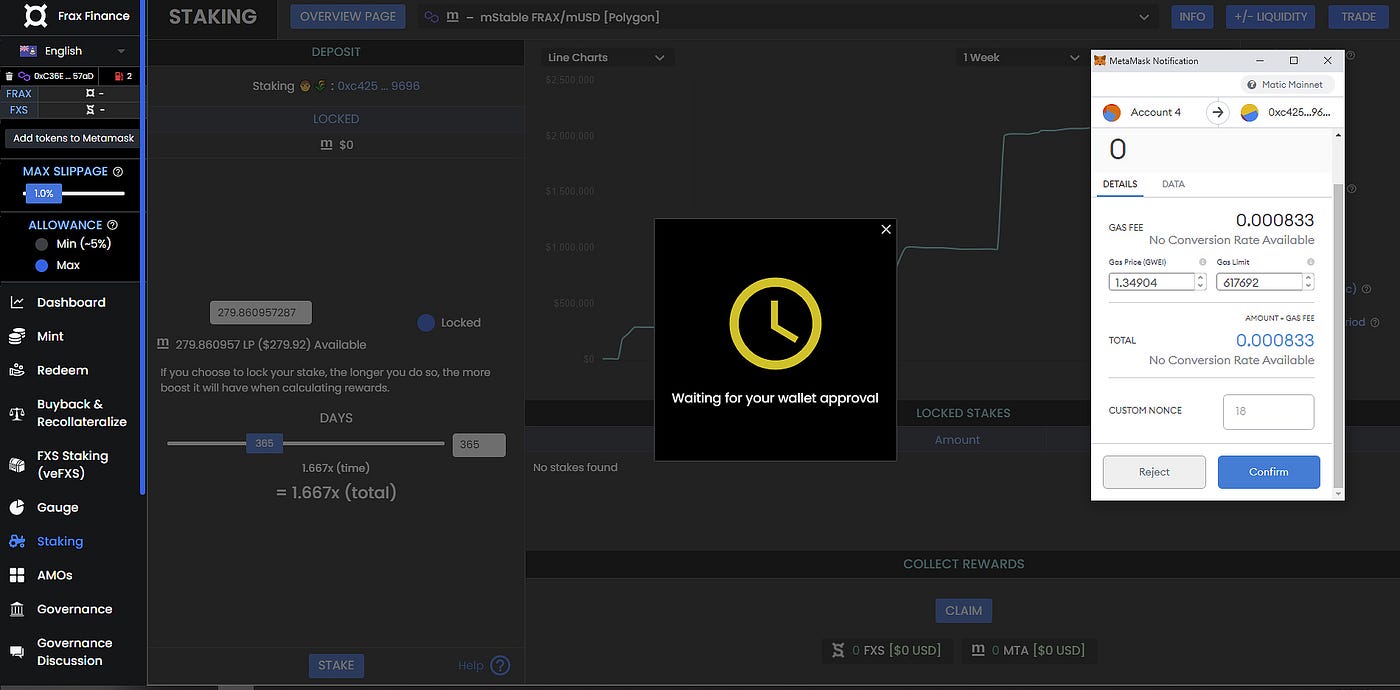The width and height of the screenshot is (1400, 690).
Task: Click the Governance Discussion chat icon
Action: click(x=17, y=652)
